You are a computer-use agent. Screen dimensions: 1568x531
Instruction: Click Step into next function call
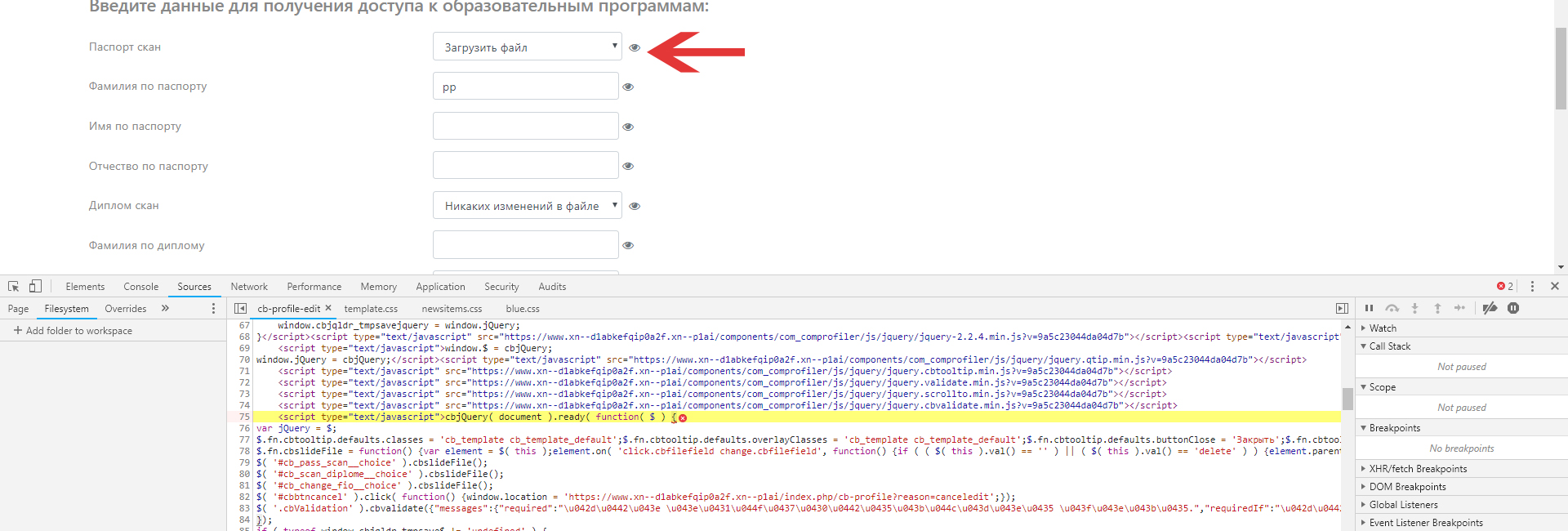coord(1415,309)
